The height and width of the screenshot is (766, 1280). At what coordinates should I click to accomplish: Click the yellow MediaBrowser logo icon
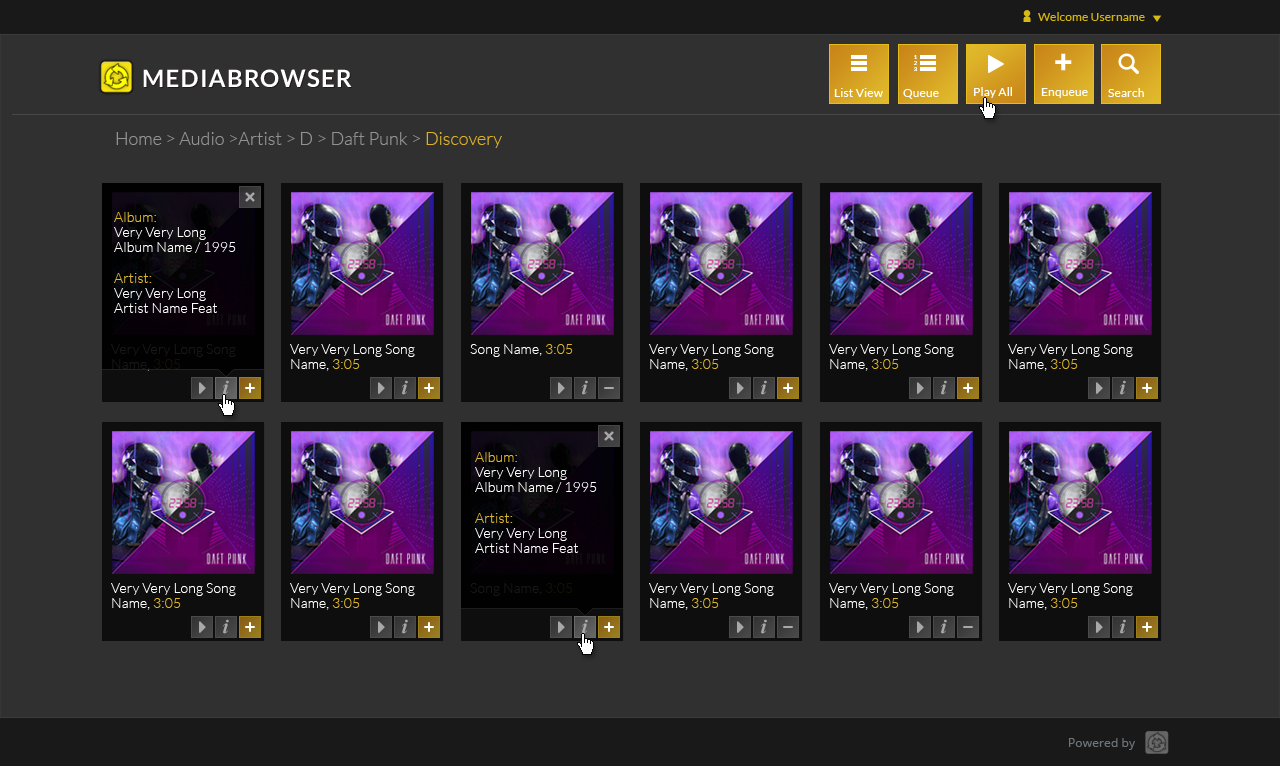(117, 77)
